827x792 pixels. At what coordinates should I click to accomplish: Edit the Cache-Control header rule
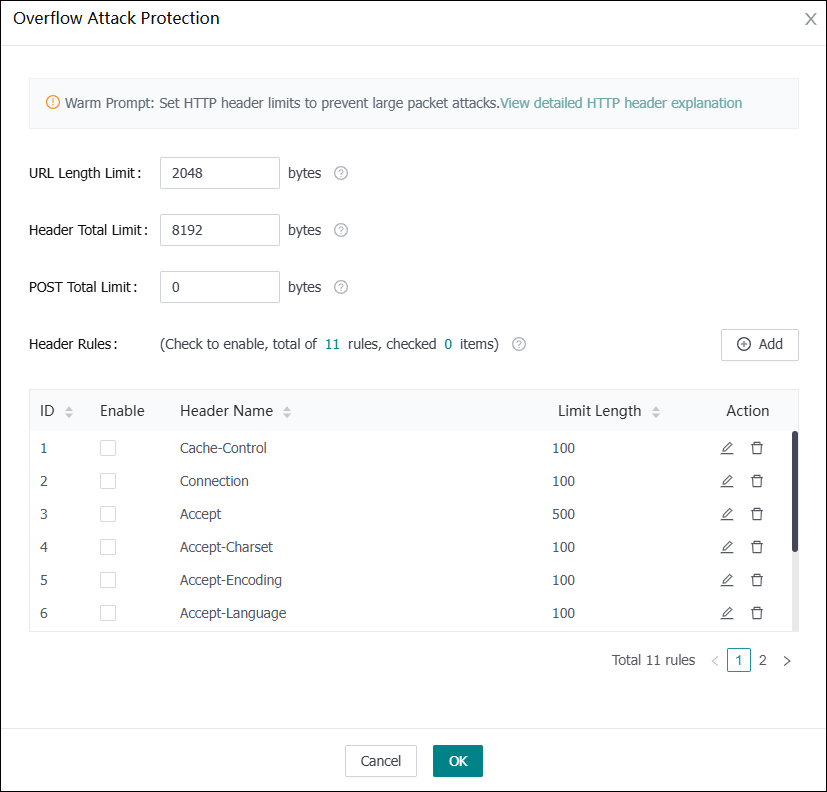pos(727,448)
